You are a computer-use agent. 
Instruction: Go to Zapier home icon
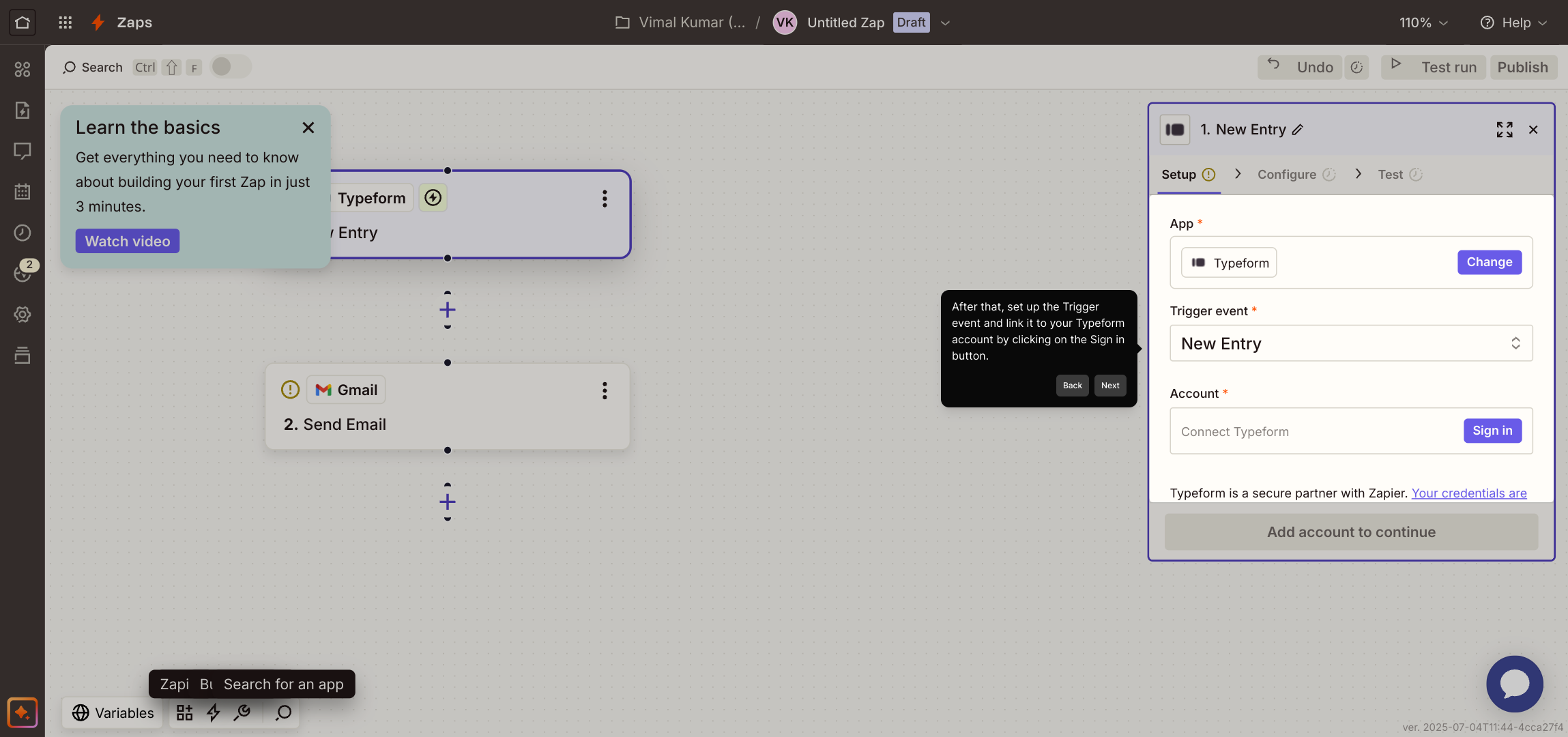pyautogui.click(x=22, y=23)
